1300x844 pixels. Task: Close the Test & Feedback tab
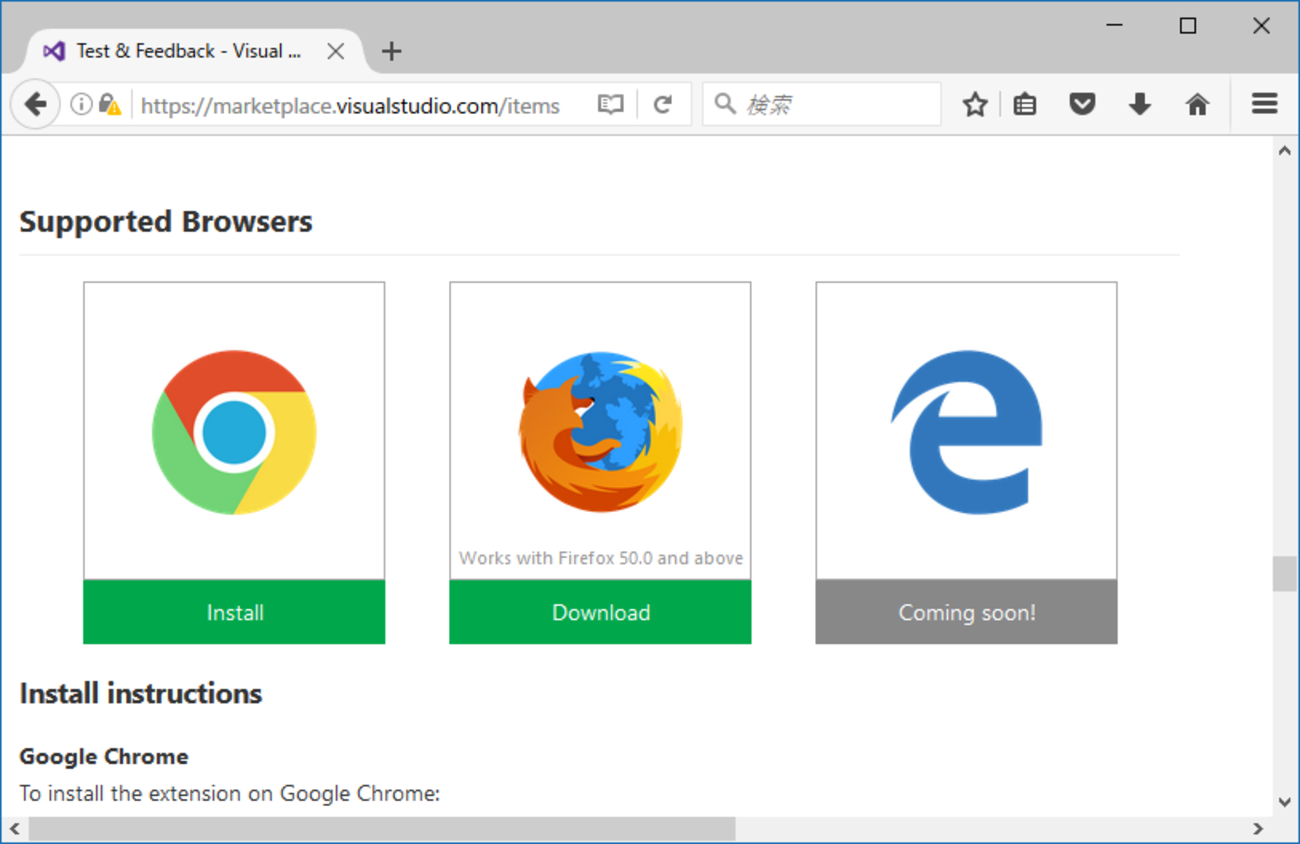coord(336,51)
